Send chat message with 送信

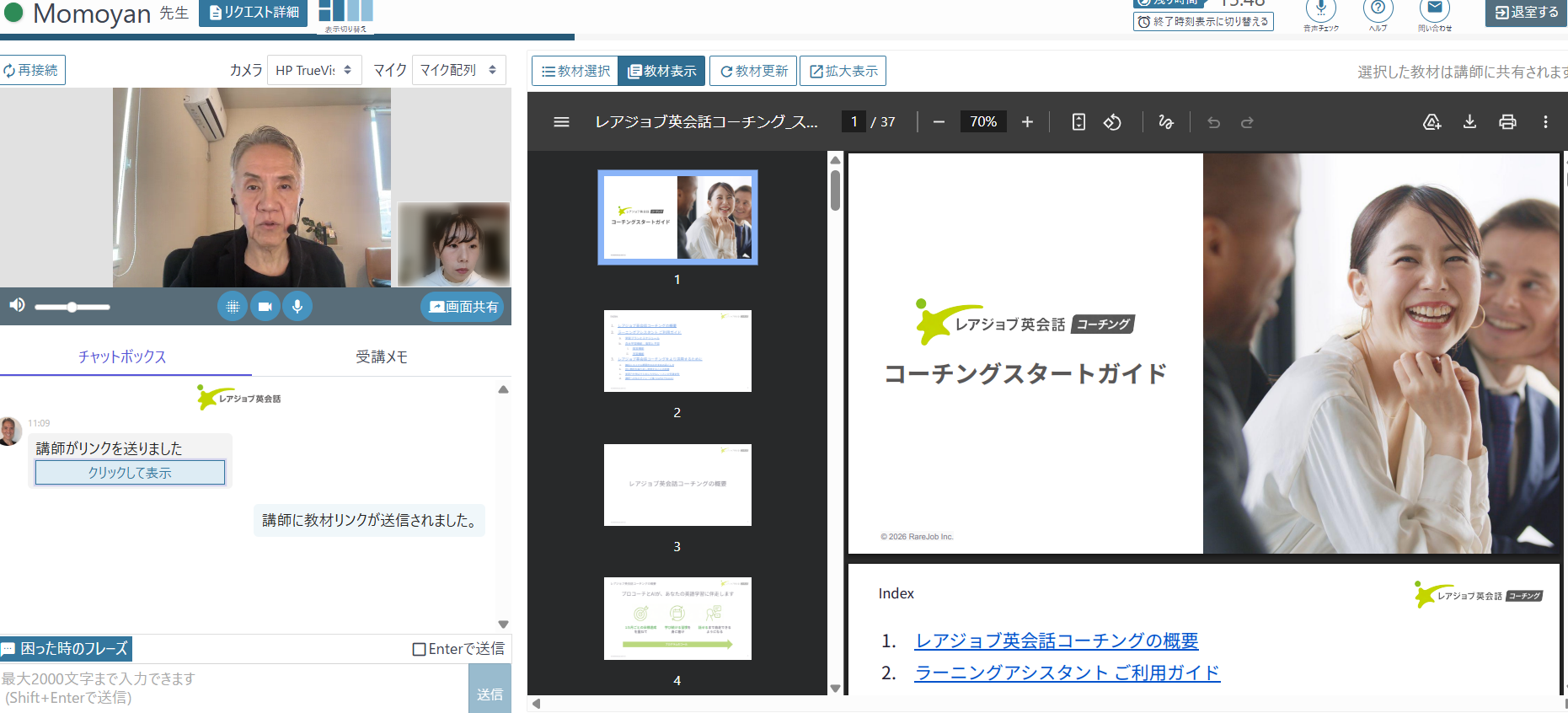[x=490, y=689]
